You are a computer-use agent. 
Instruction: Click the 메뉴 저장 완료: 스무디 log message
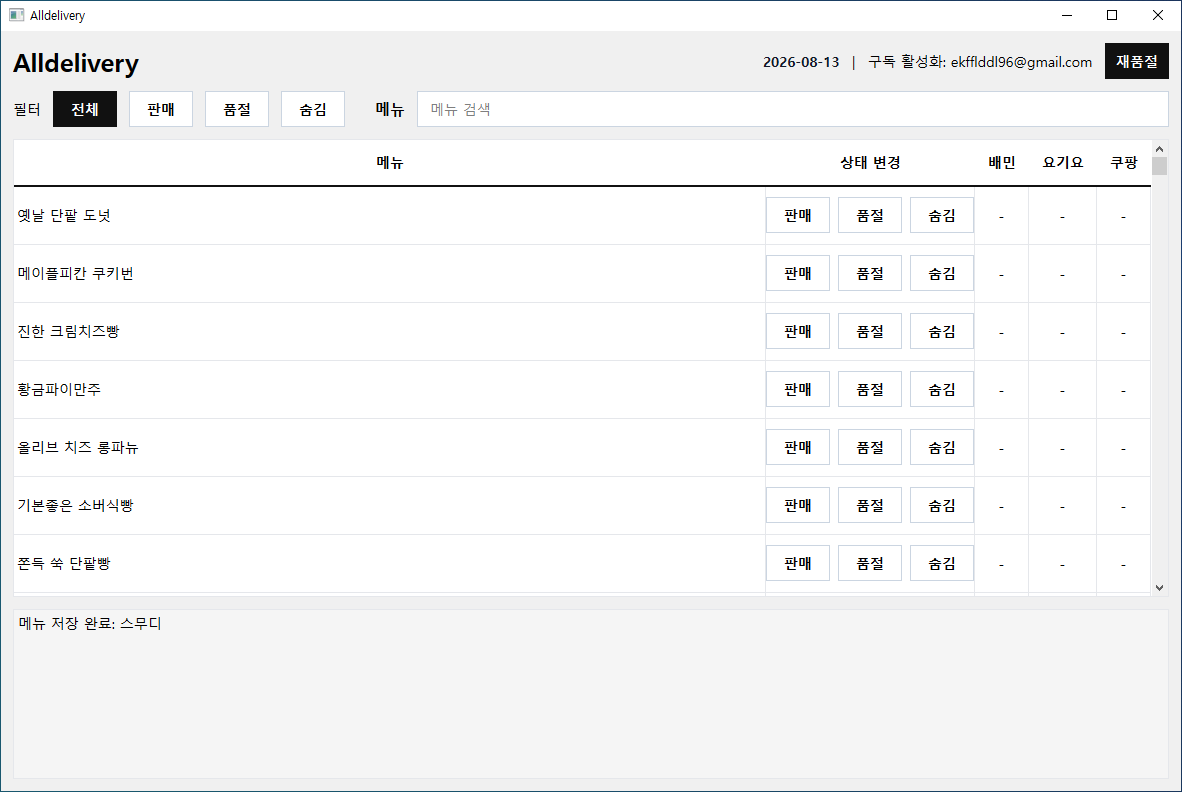coord(90,624)
